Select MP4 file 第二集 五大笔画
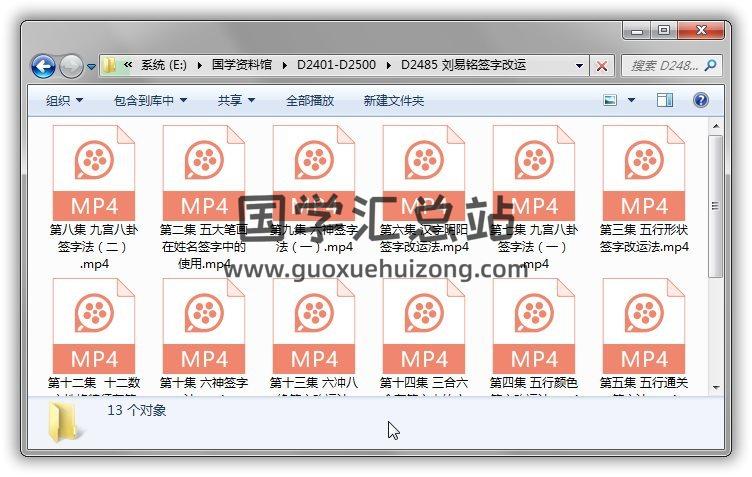This screenshot has height=477, width=752. click(204, 197)
